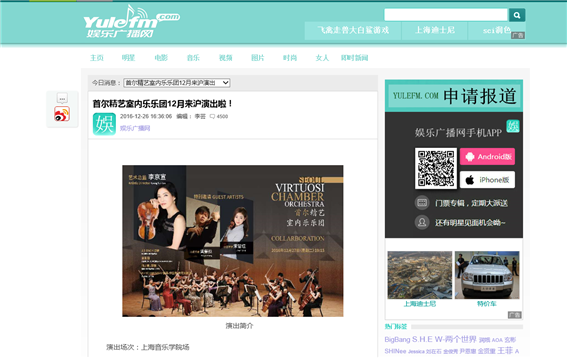This screenshot has height=362, width=567.
Task: Click the Android版 download button
Action: 487,157
